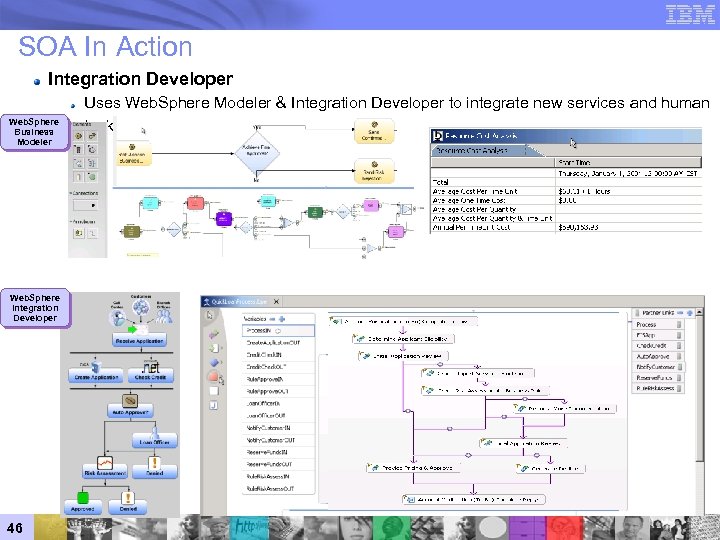Select the CreditCheckIN variable
Image resolution: width=720 pixels, height=540 pixels.
point(278,355)
